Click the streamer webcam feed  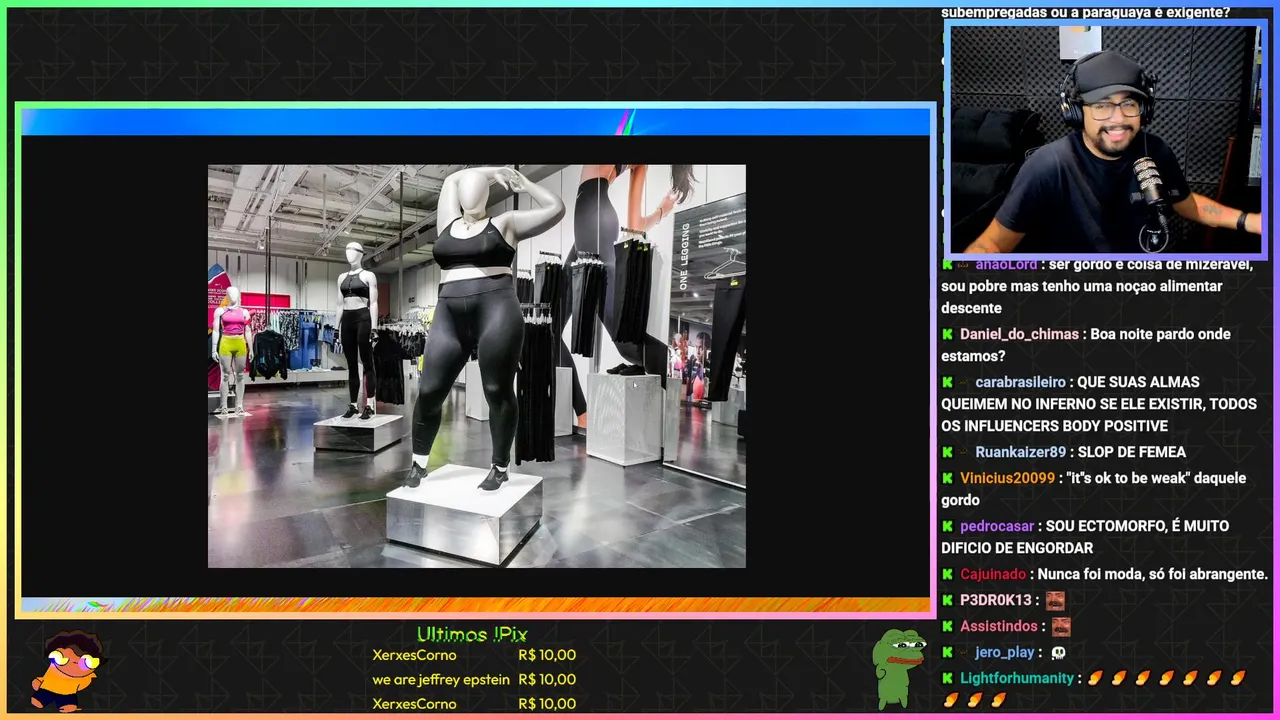point(1104,140)
